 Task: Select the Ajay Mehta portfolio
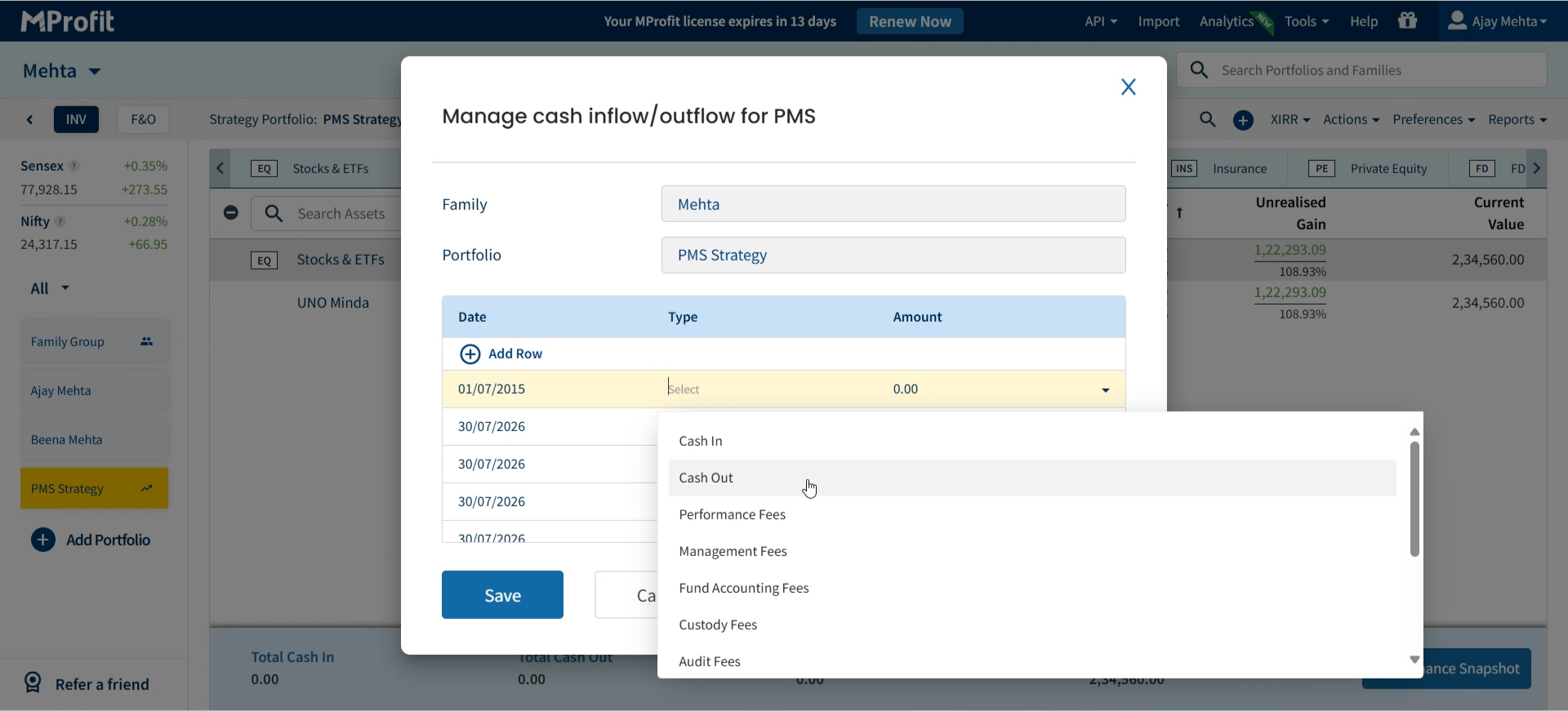95,390
